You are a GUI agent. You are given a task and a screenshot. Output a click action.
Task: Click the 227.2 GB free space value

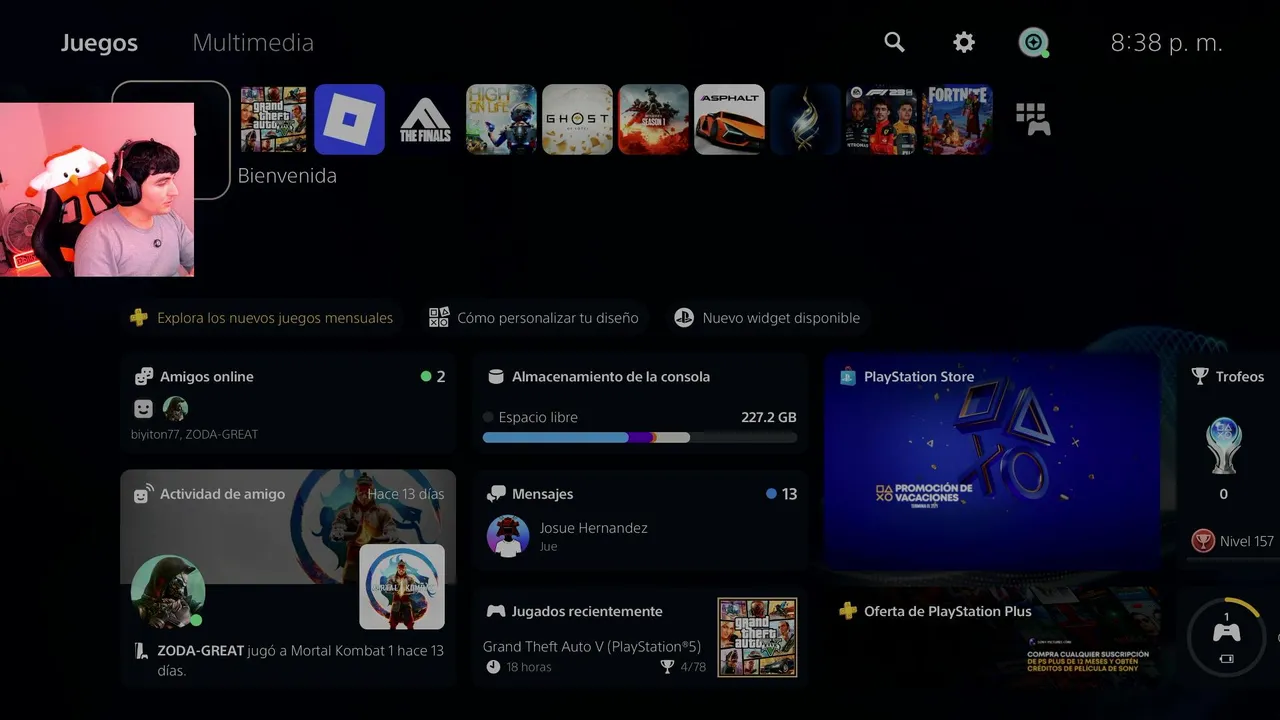(769, 417)
